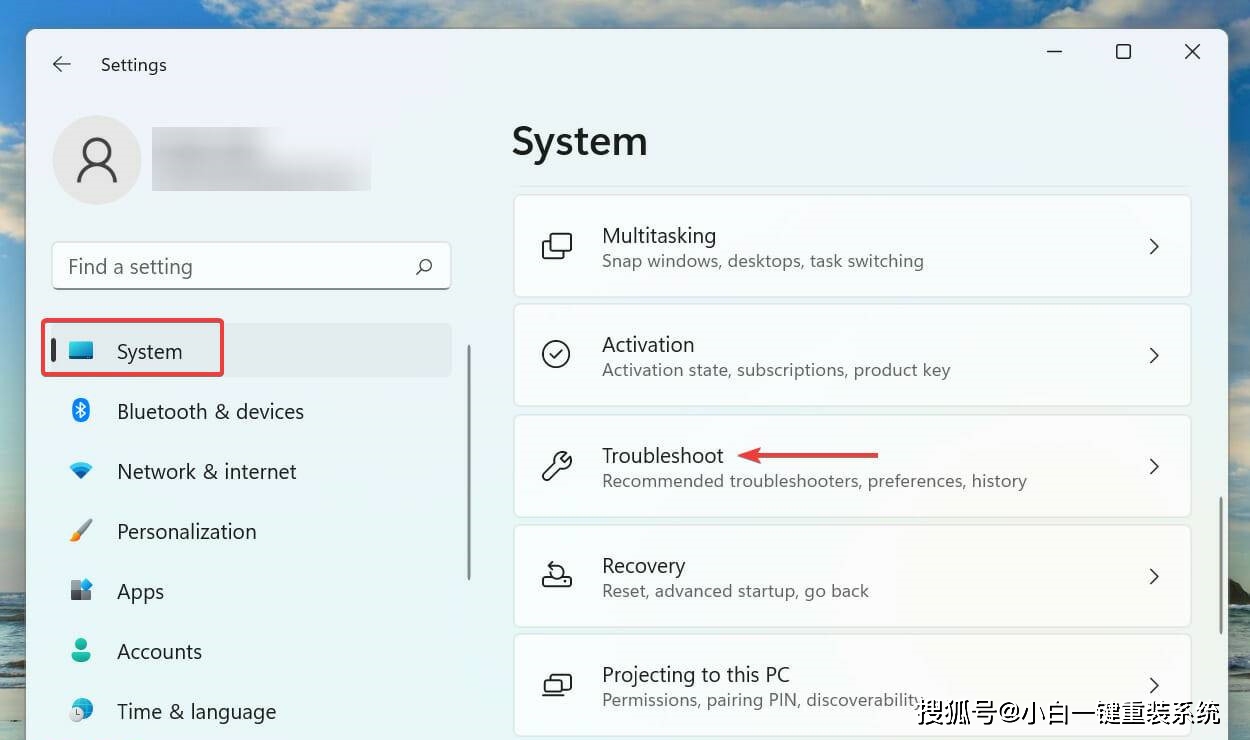Click the Recovery icon
This screenshot has height=740, width=1250.
coord(557,575)
